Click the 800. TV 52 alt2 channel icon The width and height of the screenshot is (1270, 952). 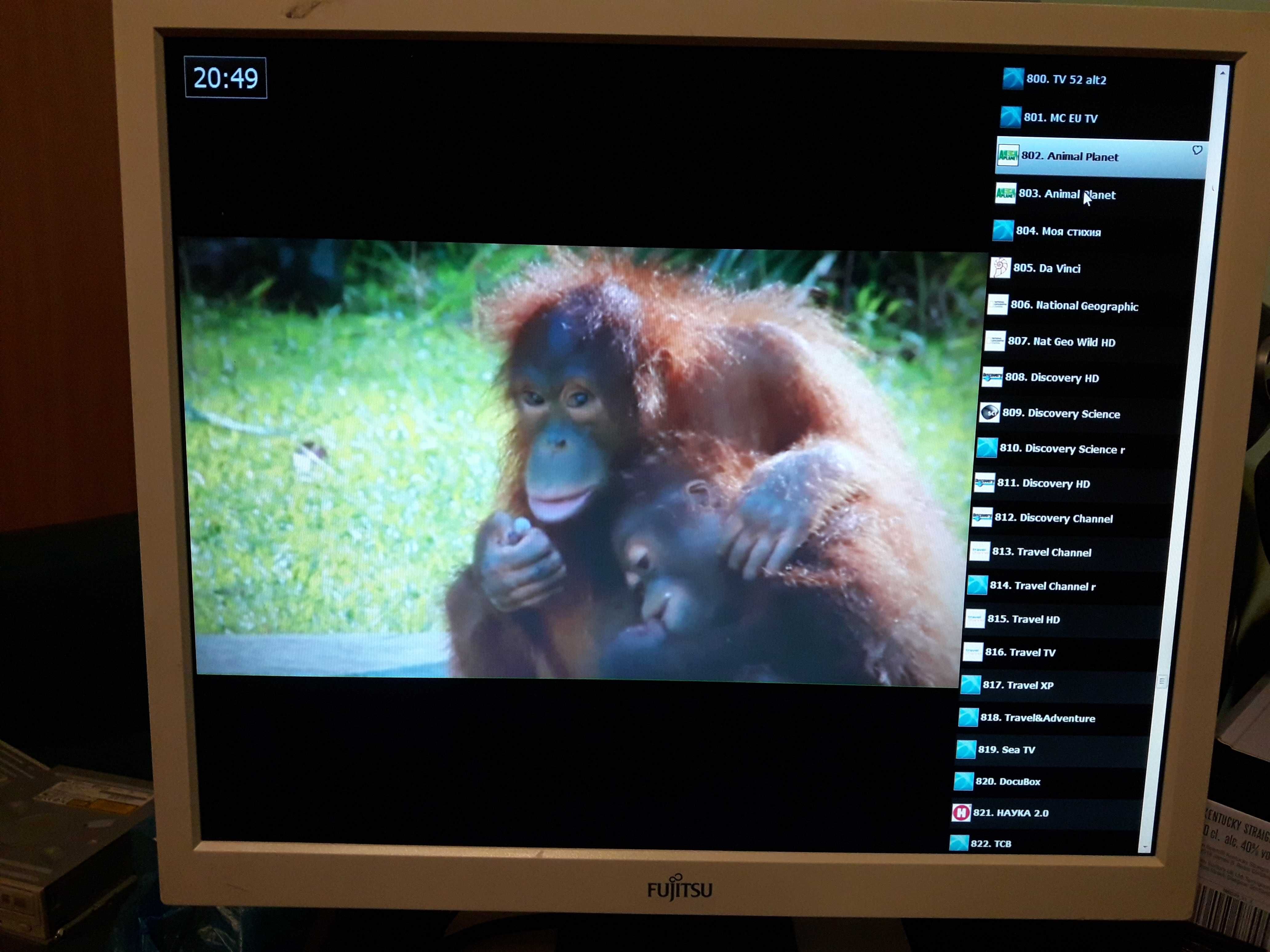[1013, 79]
